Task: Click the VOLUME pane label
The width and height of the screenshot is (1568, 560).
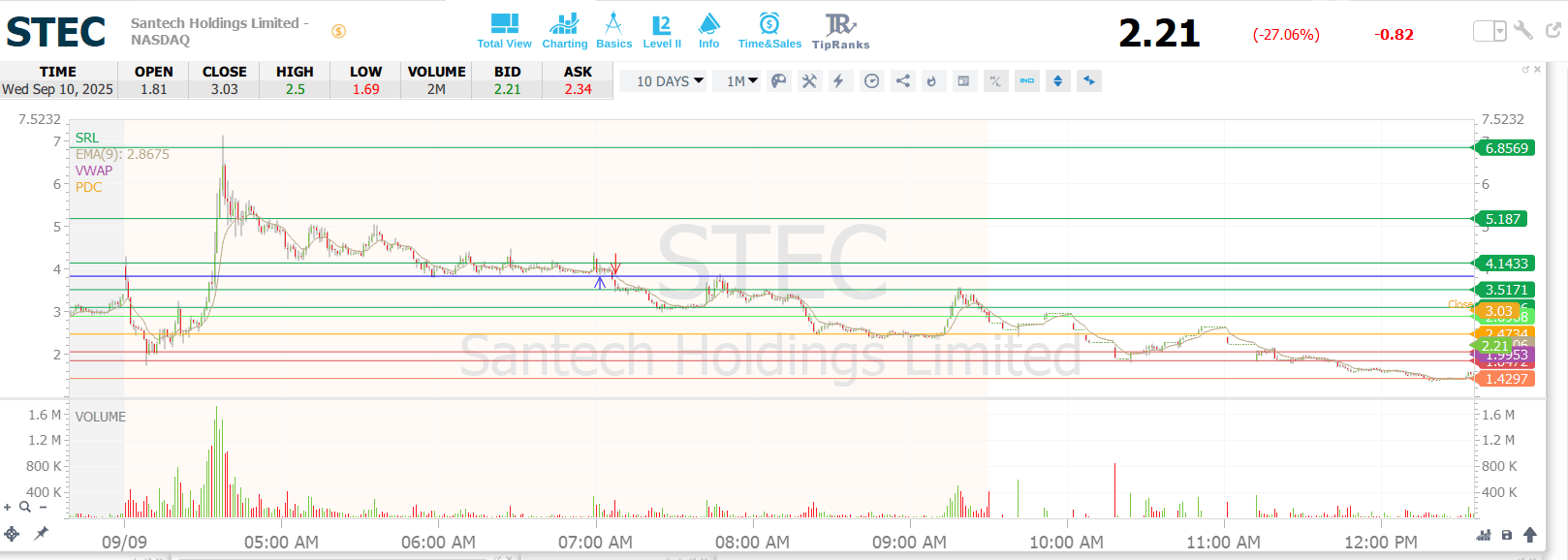Action: pos(101,417)
